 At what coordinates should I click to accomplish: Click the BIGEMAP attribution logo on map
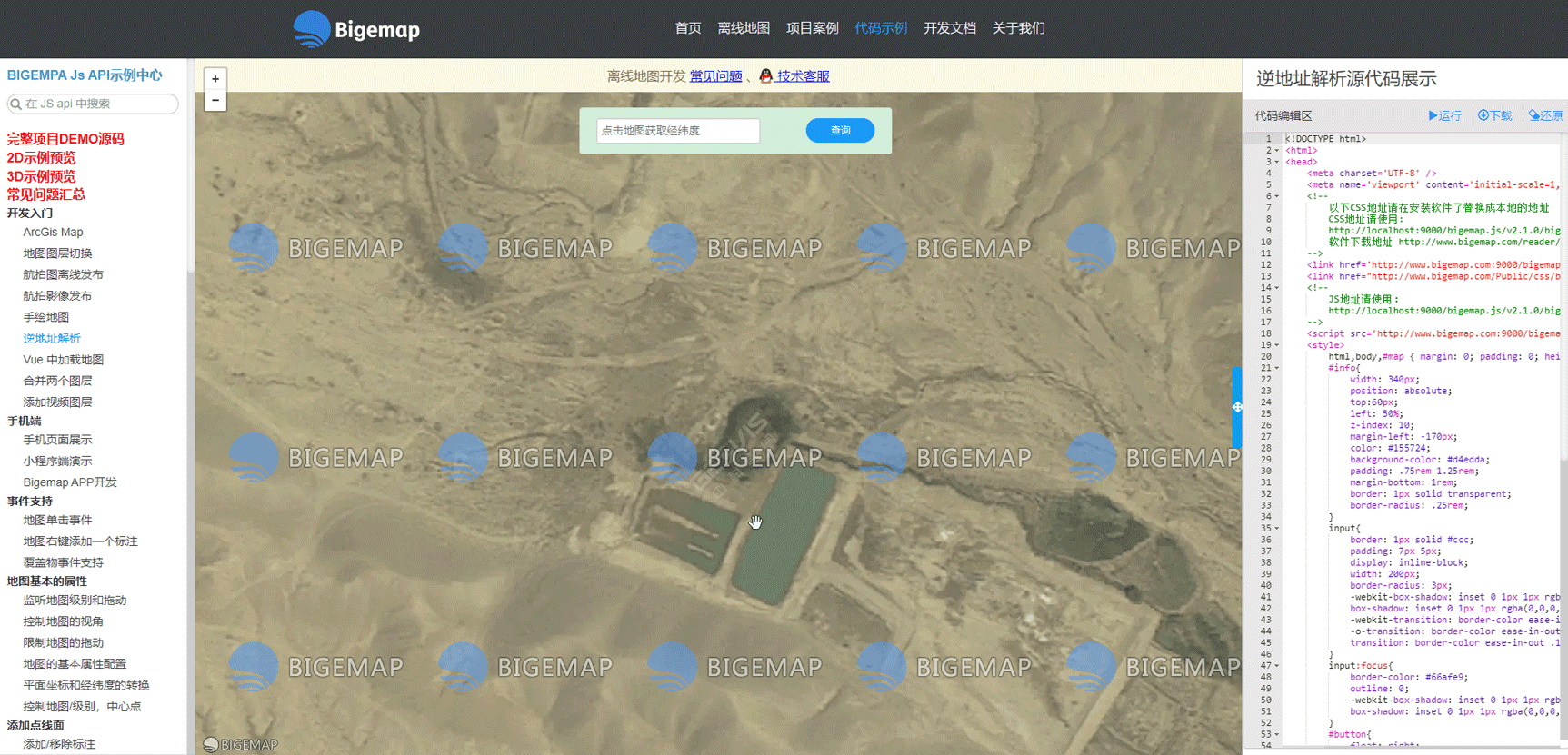[x=241, y=745]
